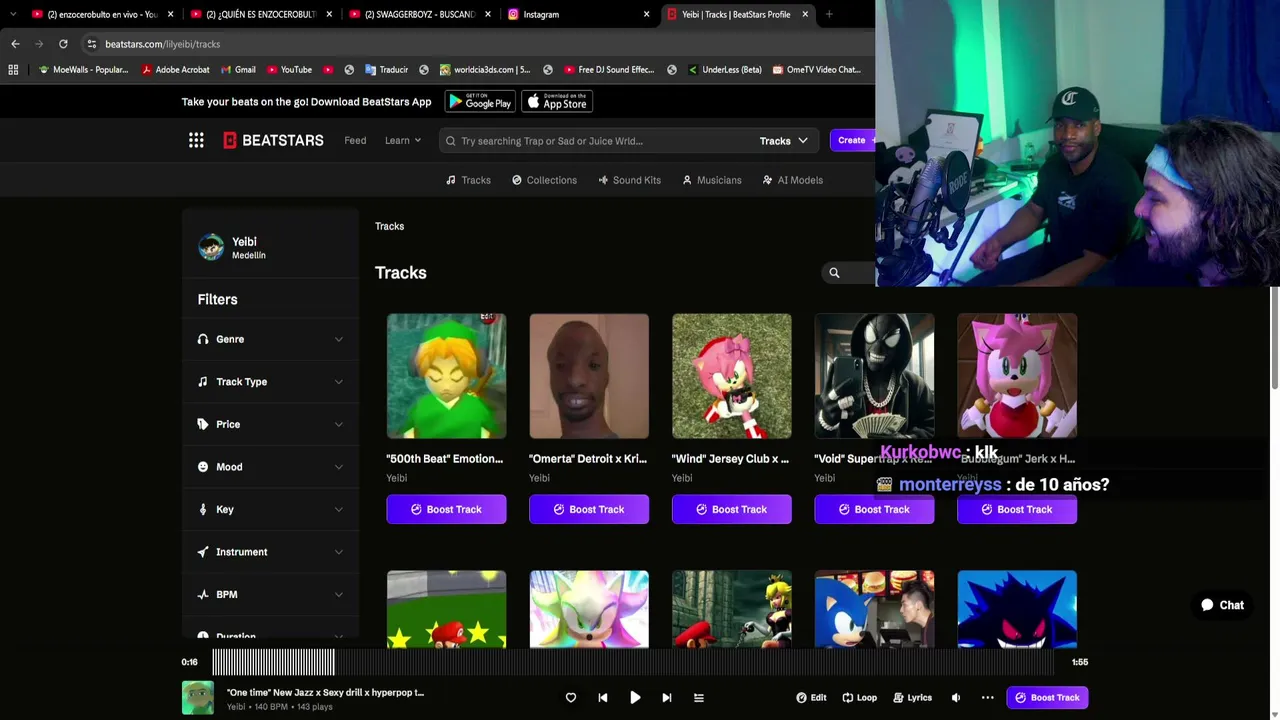Click the BeatStars logo
The image size is (1280, 720).
click(273, 140)
